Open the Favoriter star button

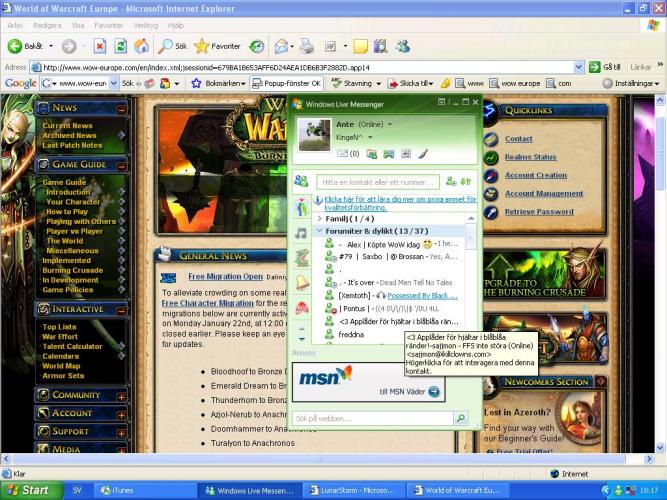coord(217,46)
